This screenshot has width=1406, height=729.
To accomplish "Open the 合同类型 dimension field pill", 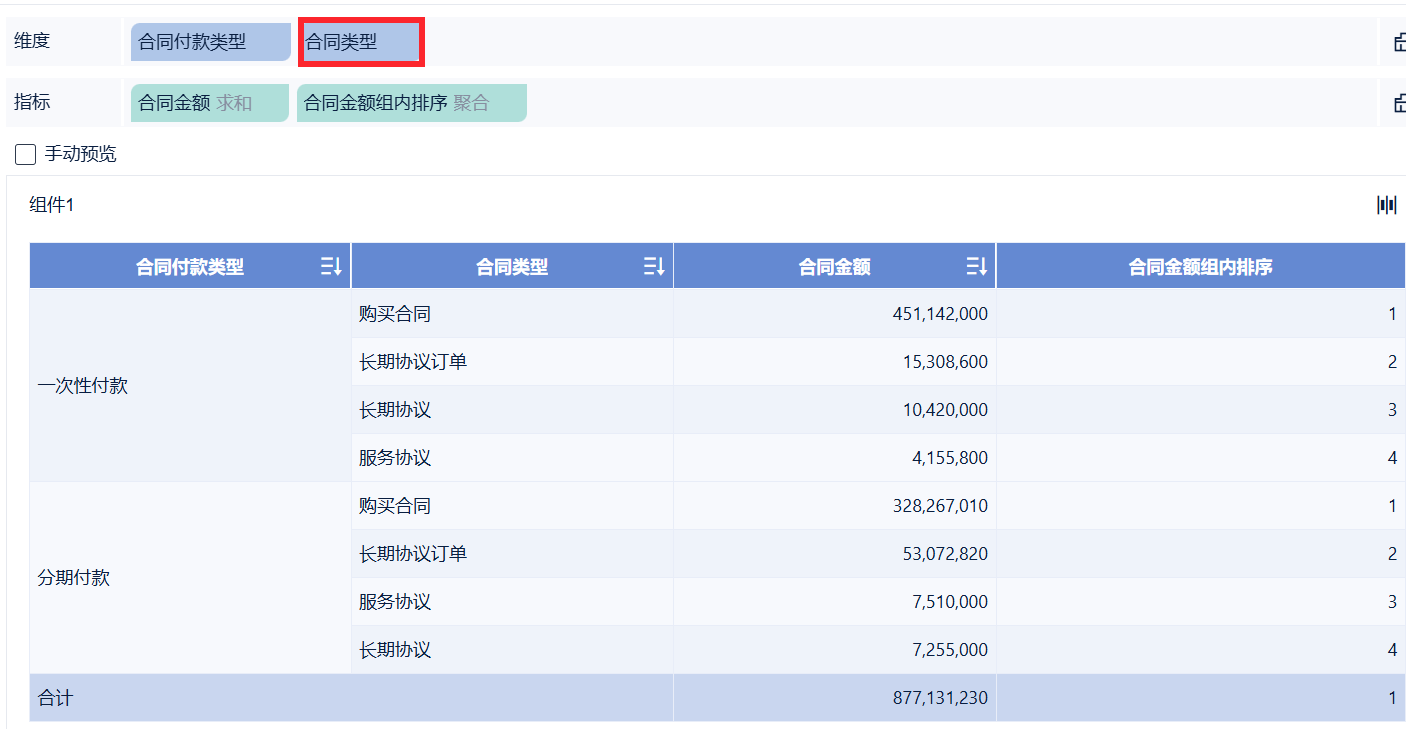I will point(361,42).
